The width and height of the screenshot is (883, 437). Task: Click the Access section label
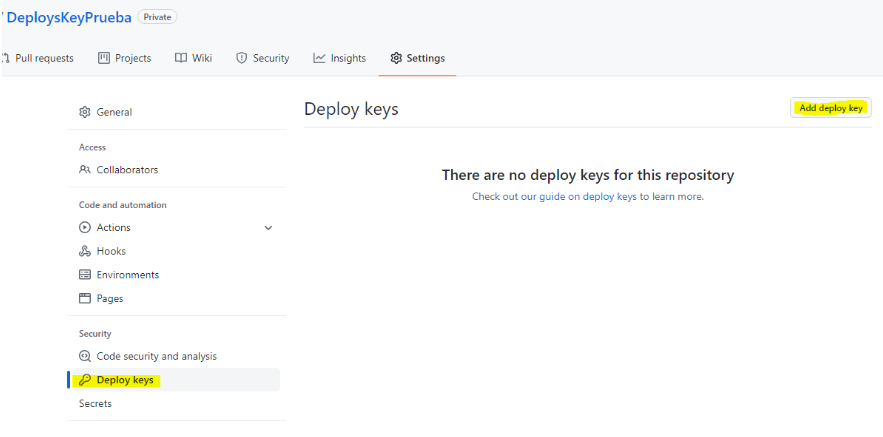point(92,148)
